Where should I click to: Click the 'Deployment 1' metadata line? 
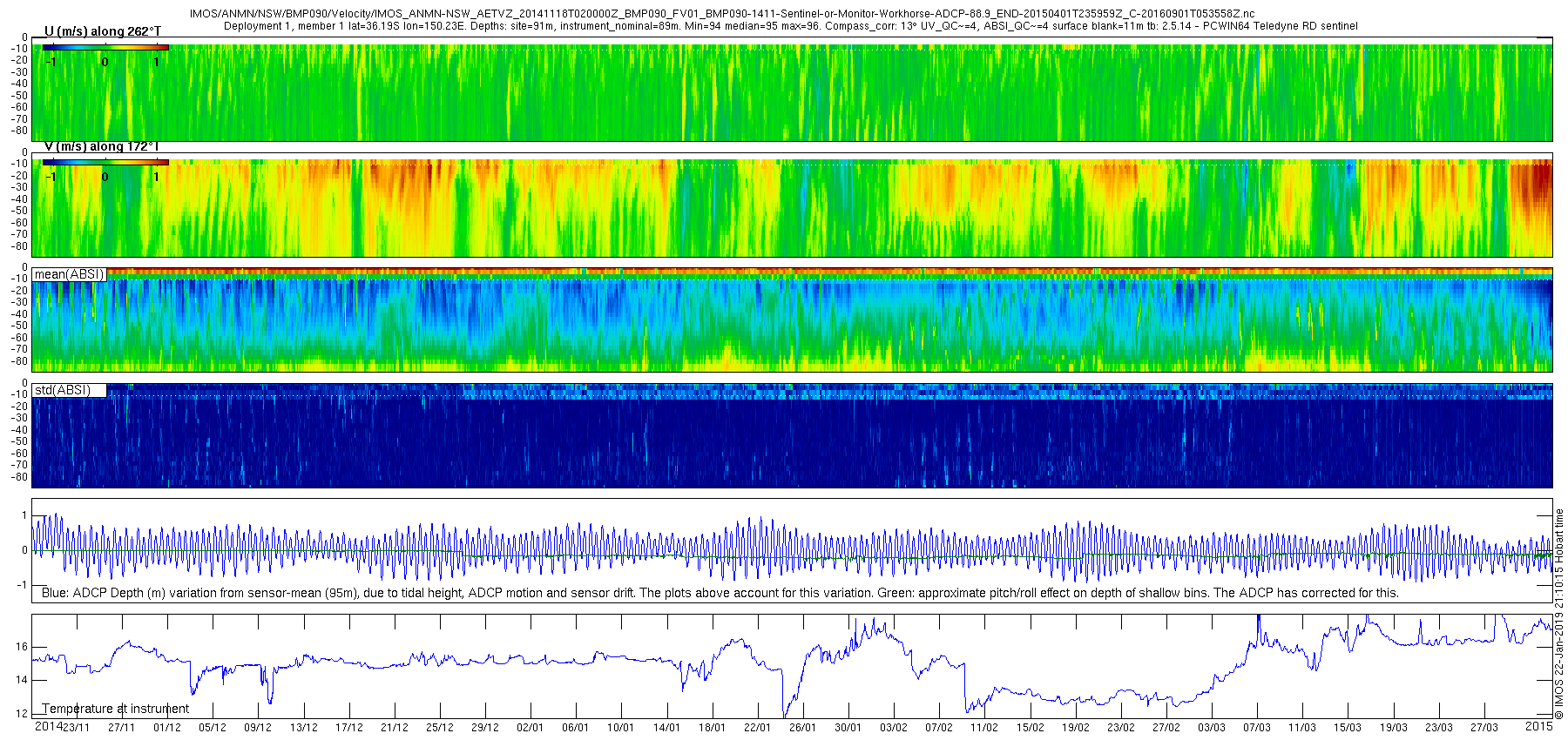[791, 26]
